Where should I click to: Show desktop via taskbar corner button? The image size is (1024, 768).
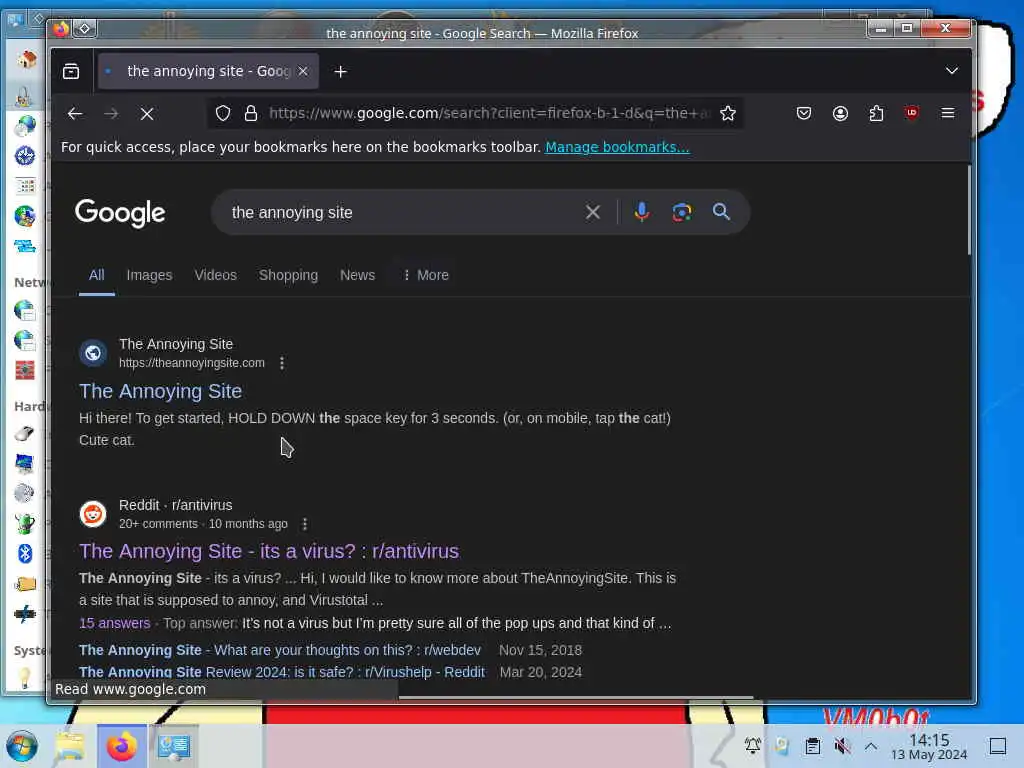coord(998,746)
